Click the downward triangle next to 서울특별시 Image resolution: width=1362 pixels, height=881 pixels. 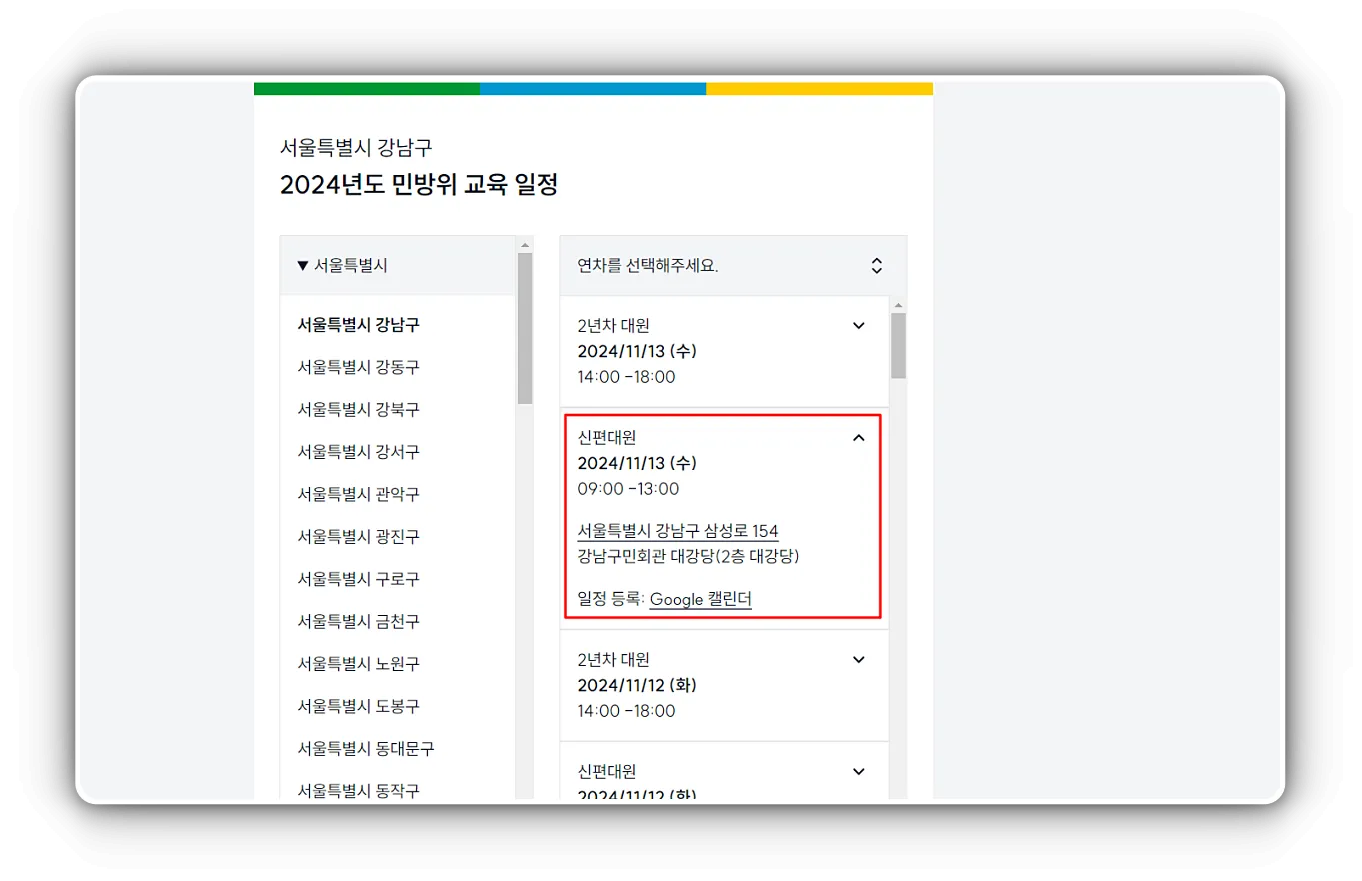(301, 265)
